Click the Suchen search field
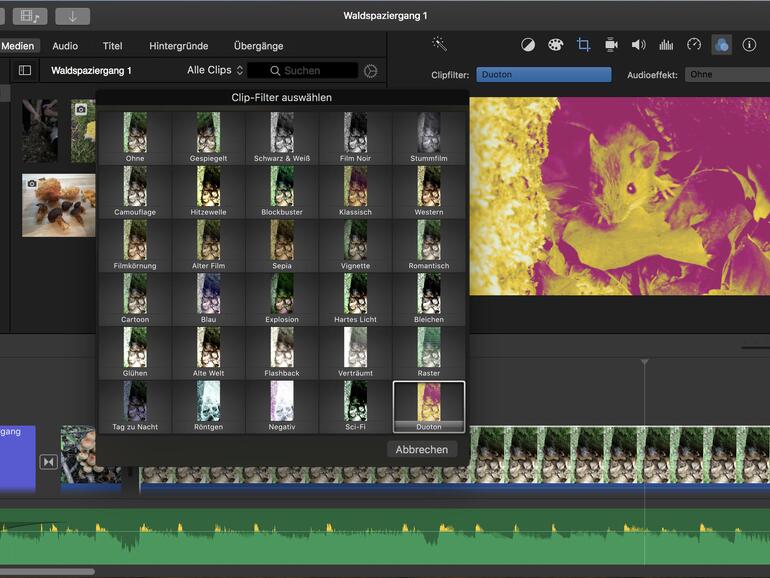 click(x=302, y=71)
